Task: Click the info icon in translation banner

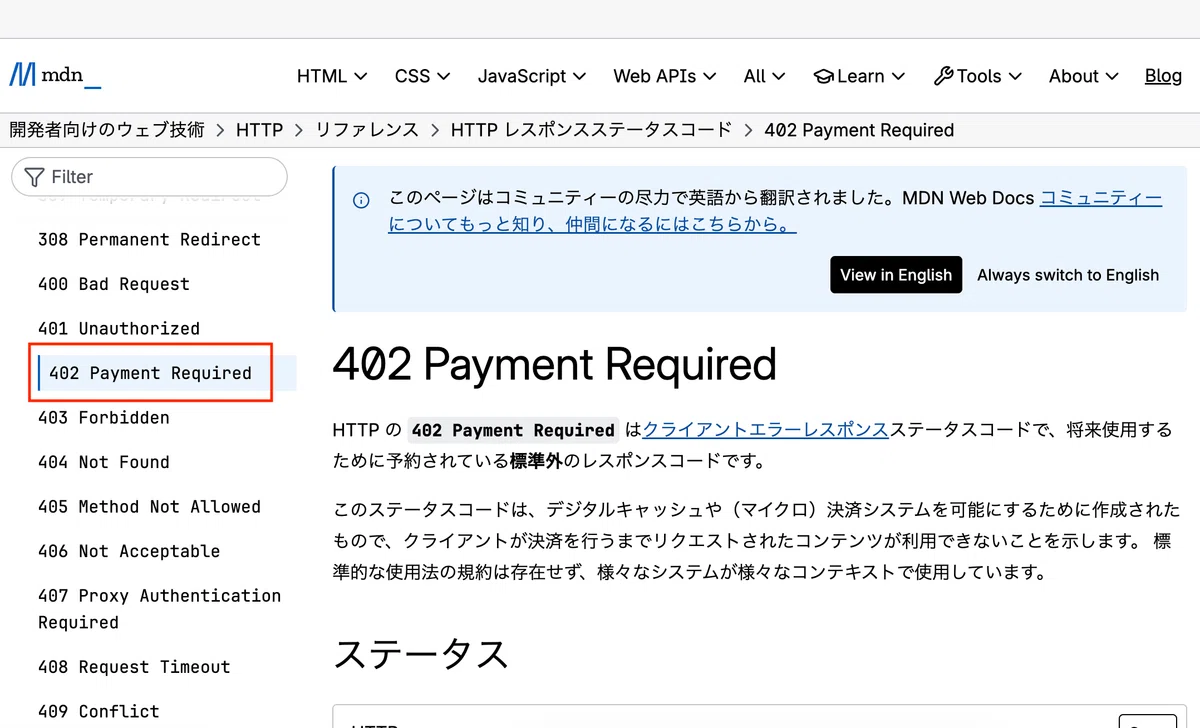Action: pyautogui.click(x=361, y=200)
